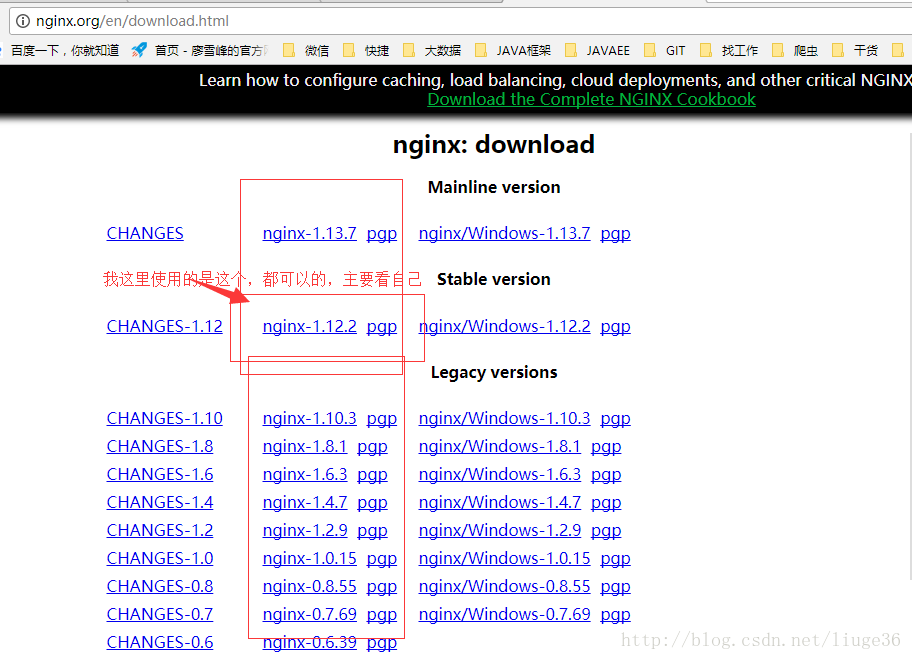Open pgp signature for nginx-0.8.55
Image resolution: width=912 pixels, height=660 pixels.
coord(382,586)
